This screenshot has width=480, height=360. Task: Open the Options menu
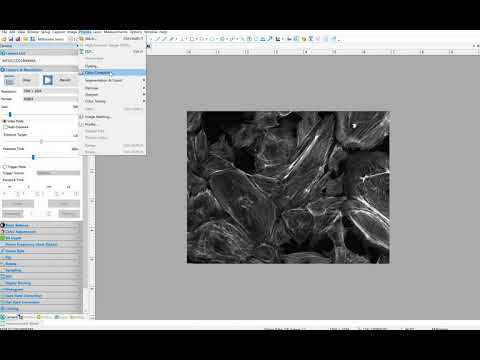pyautogui.click(x=136, y=32)
